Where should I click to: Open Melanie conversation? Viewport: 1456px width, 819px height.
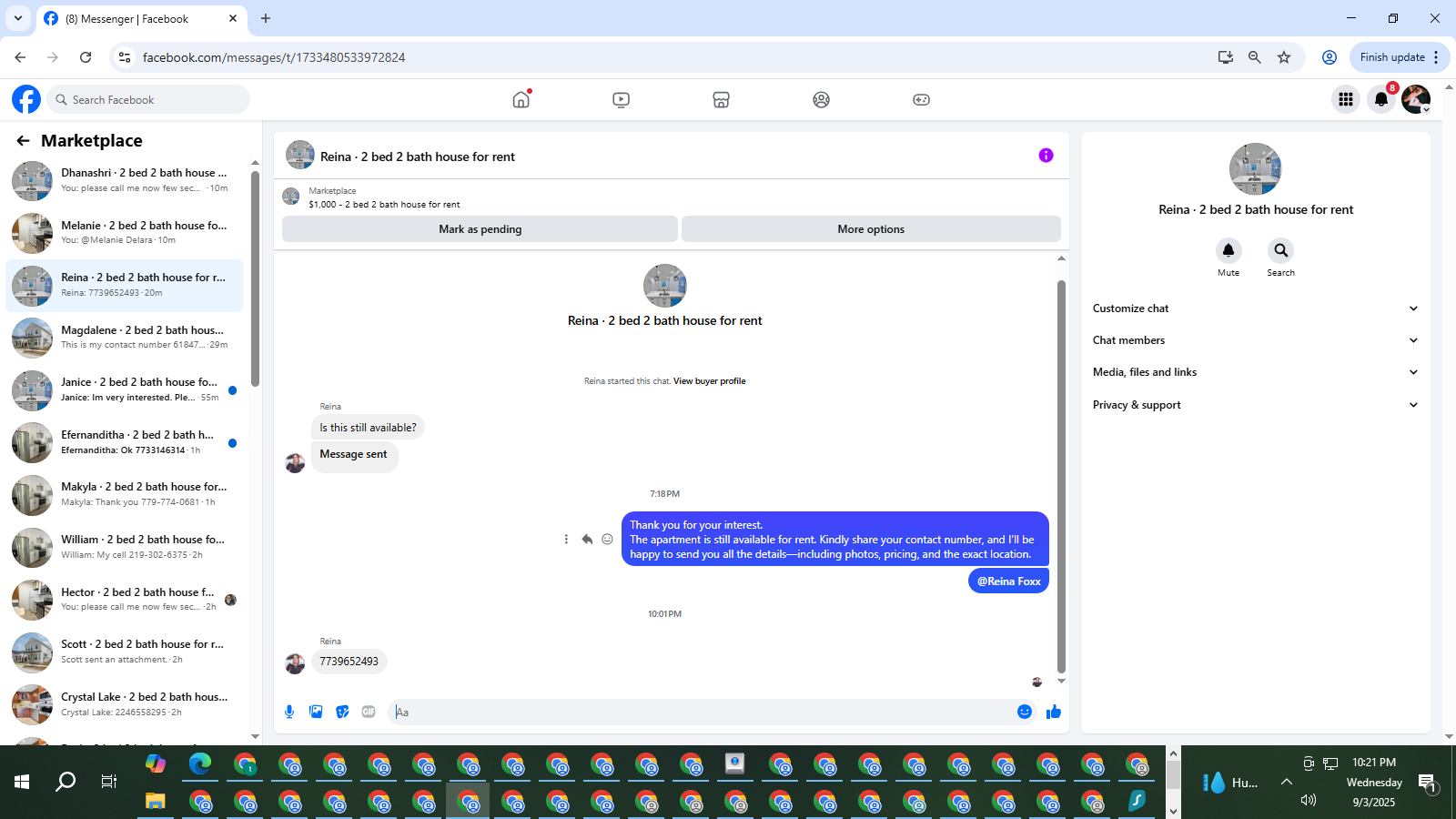click(125, 233)
